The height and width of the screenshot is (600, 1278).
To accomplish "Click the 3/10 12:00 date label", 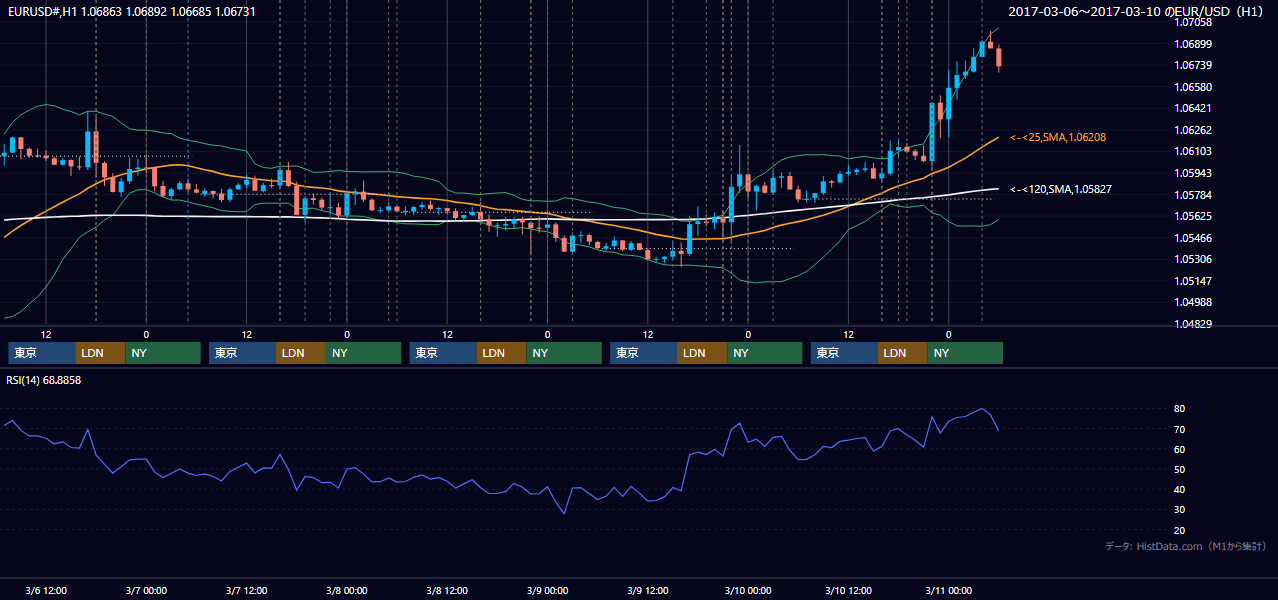I will click(x=848, y=591).
